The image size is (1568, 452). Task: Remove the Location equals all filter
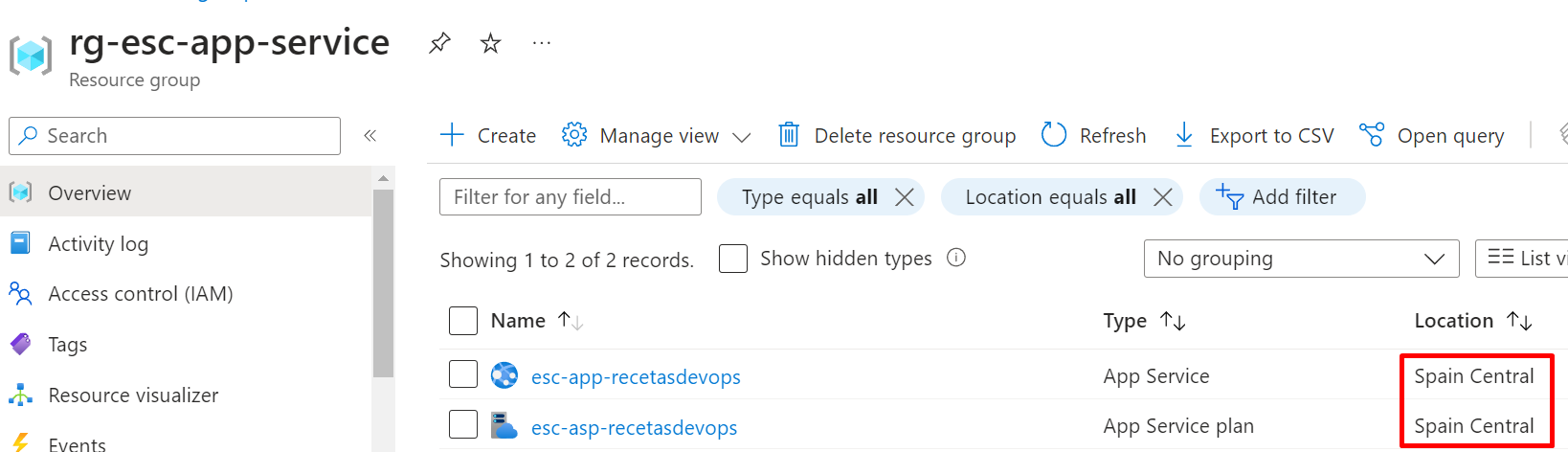[1162, 197]
